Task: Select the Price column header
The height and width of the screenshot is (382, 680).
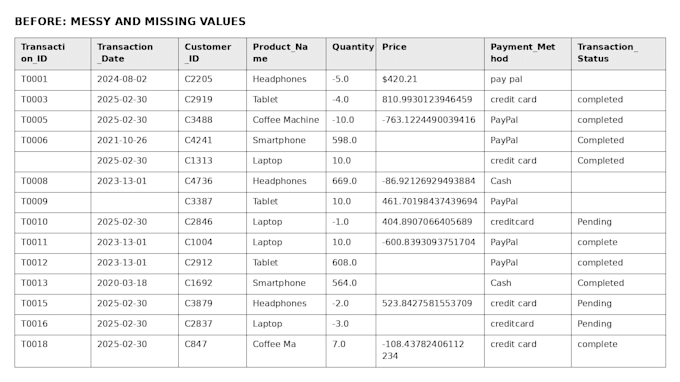Action: tap(430, 53)
